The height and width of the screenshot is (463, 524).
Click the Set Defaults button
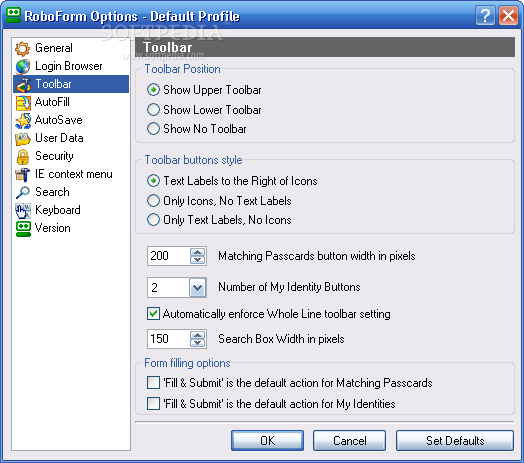point(455,441)
